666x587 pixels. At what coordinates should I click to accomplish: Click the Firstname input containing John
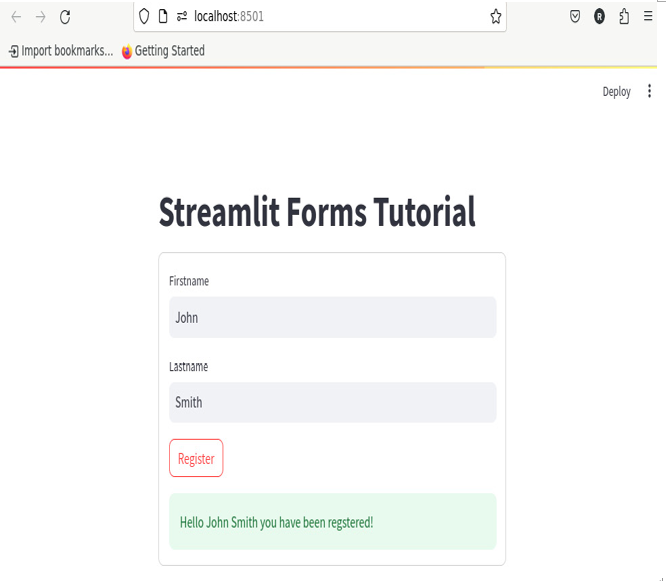(333, 317)
